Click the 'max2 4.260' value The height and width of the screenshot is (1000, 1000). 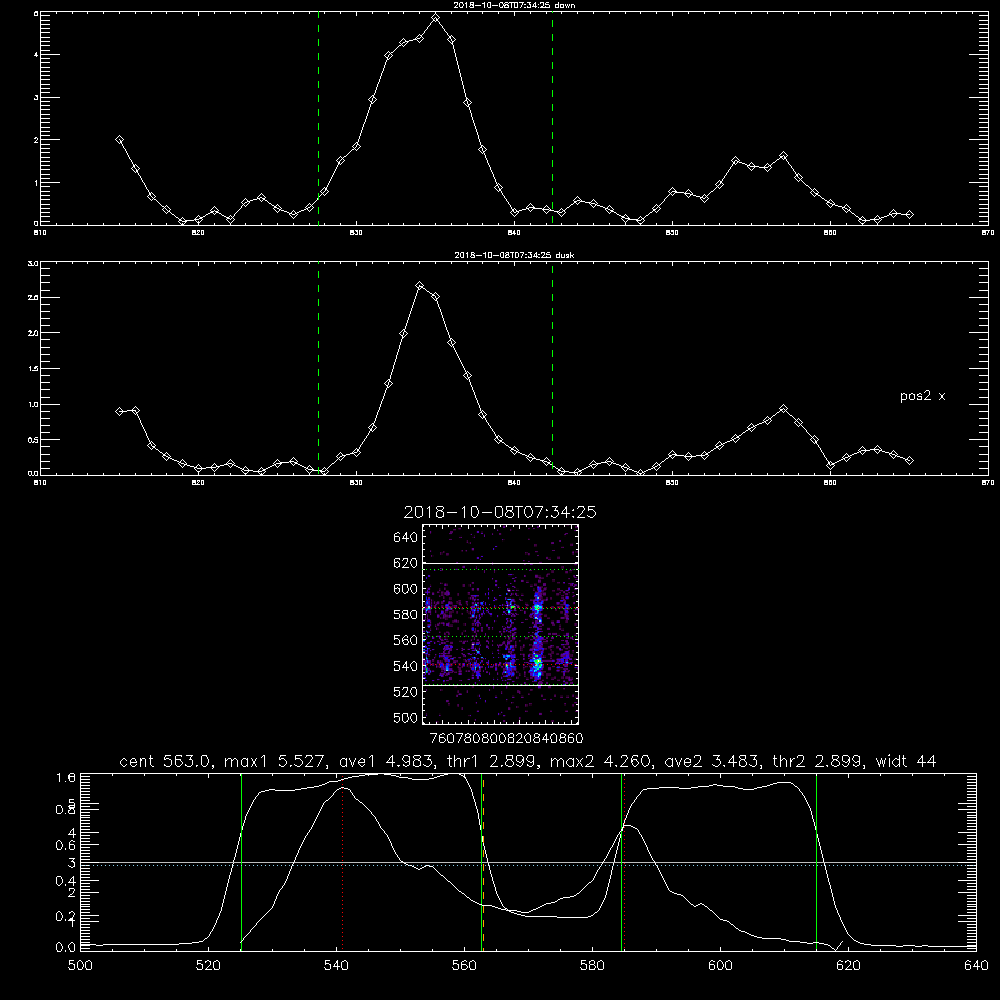[601, 761]
